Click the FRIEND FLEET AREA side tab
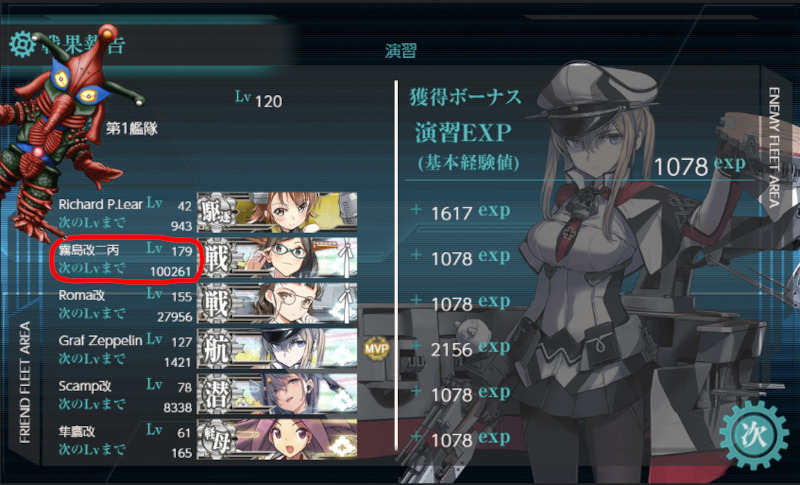Image resolution: width=800 pixels, height=485 pixels. point(24,381)
